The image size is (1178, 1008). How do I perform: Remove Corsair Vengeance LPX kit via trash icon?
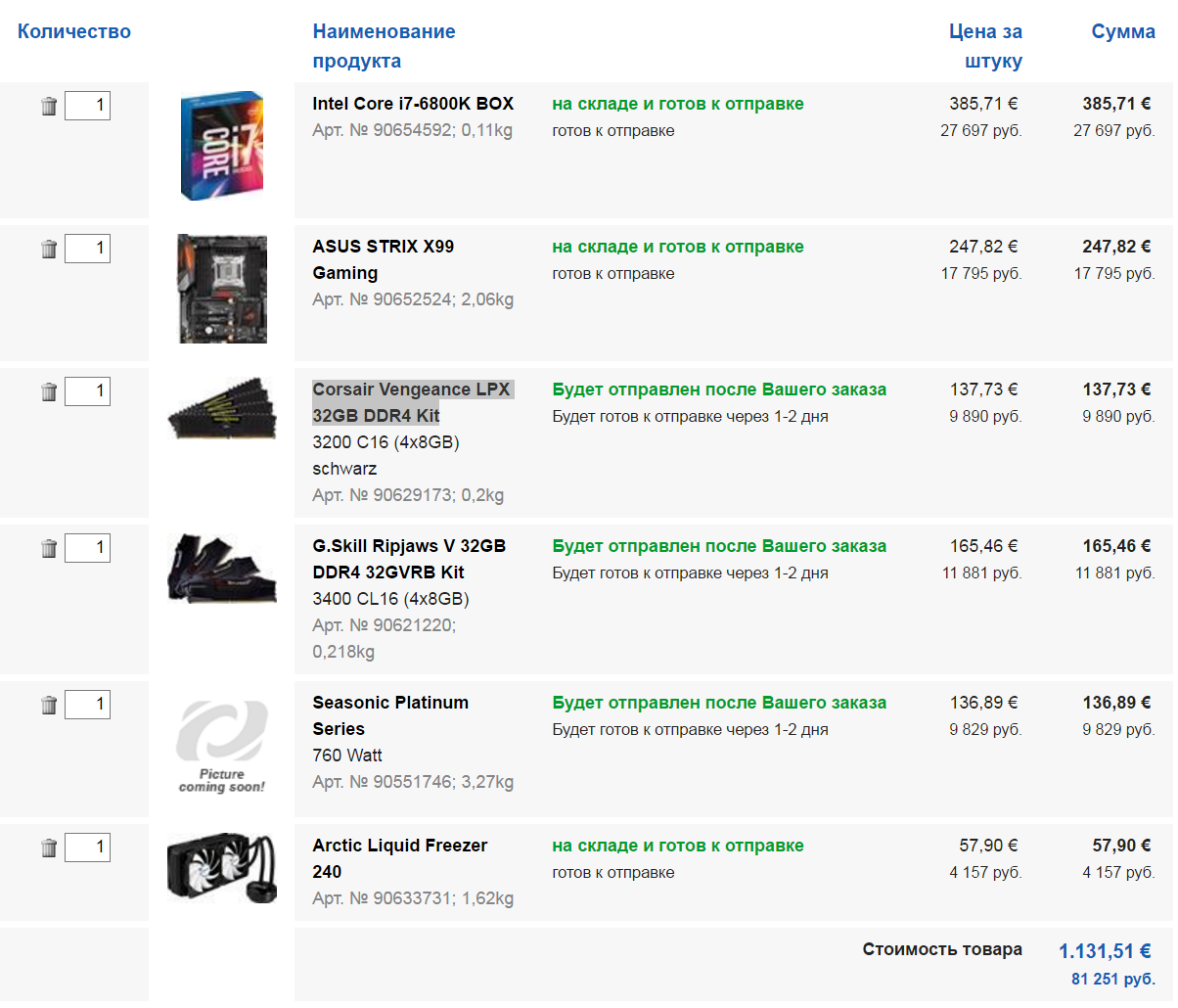pyautogui.click(x=49, y=391)
